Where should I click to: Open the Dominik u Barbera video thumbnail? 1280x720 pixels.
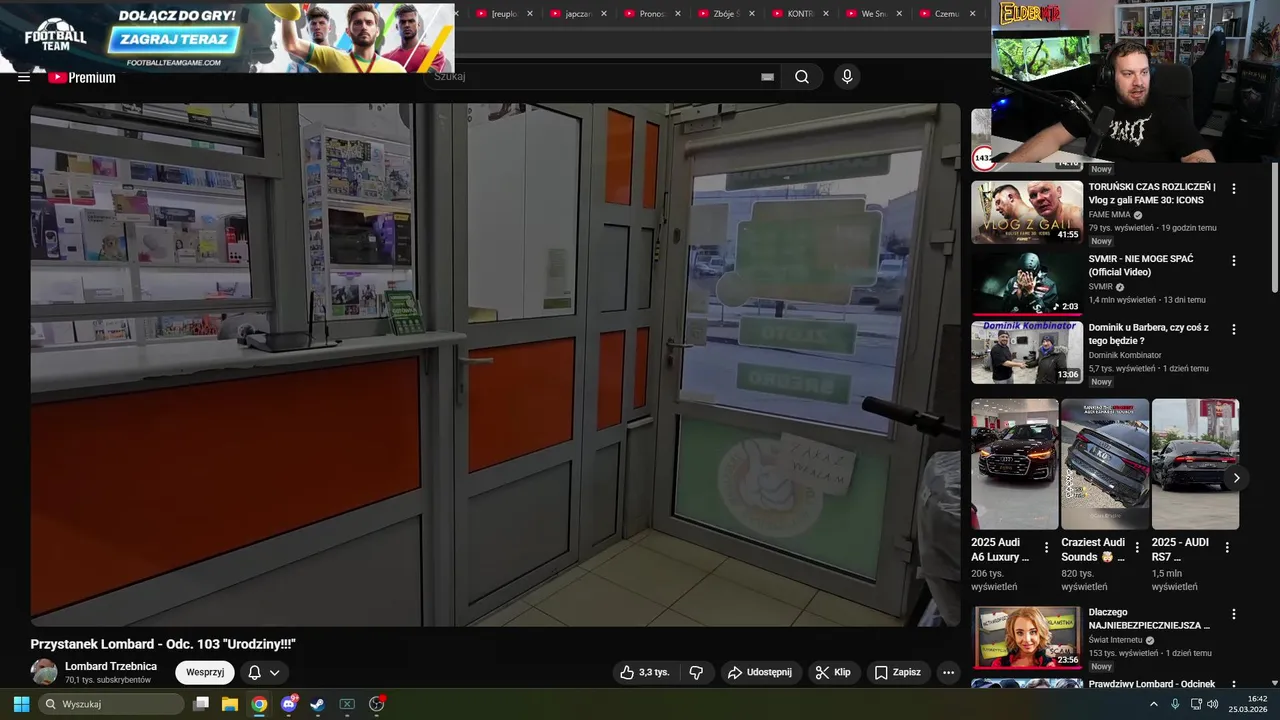tap(1027, 352)
